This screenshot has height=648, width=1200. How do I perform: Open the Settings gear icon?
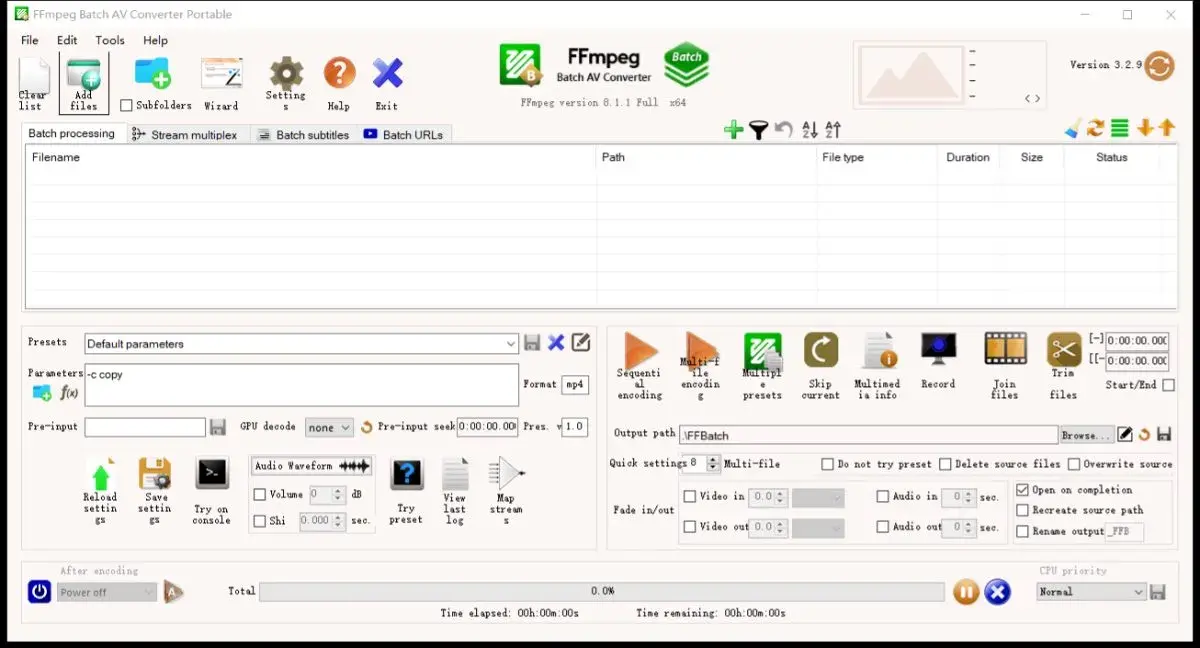tap(286, 73)
